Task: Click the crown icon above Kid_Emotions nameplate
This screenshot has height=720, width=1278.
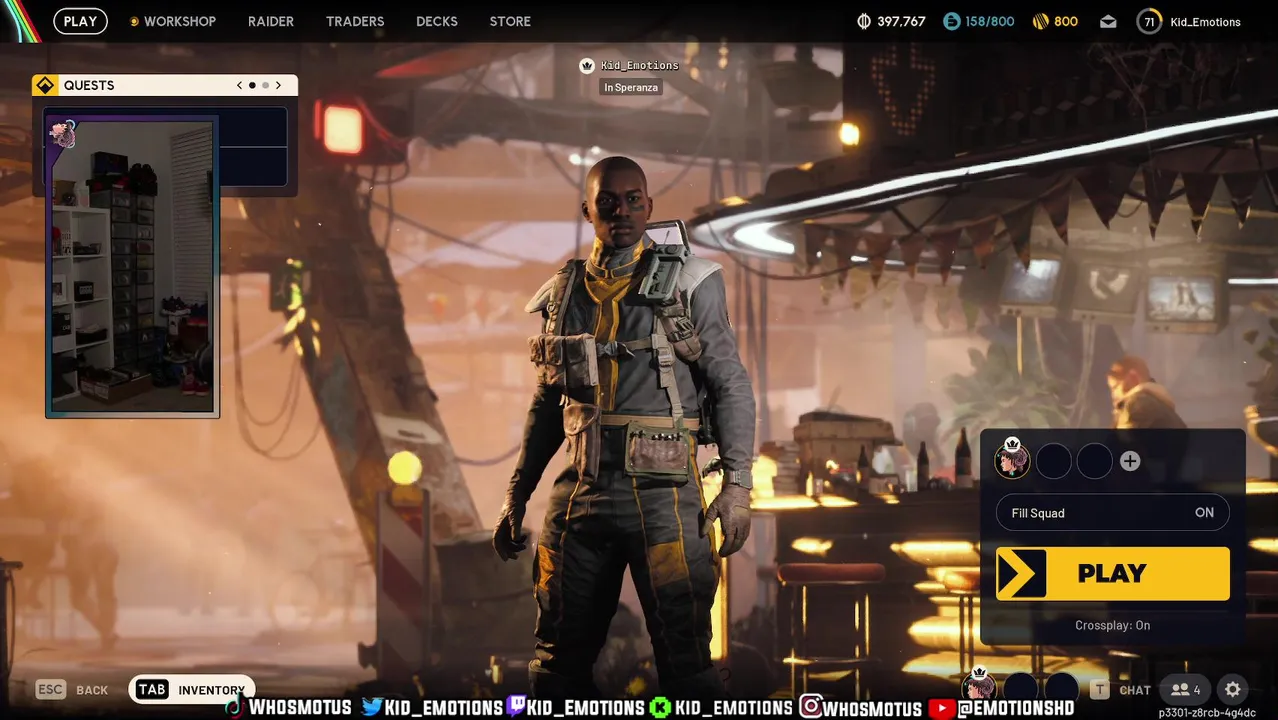Action: [587, 65]
